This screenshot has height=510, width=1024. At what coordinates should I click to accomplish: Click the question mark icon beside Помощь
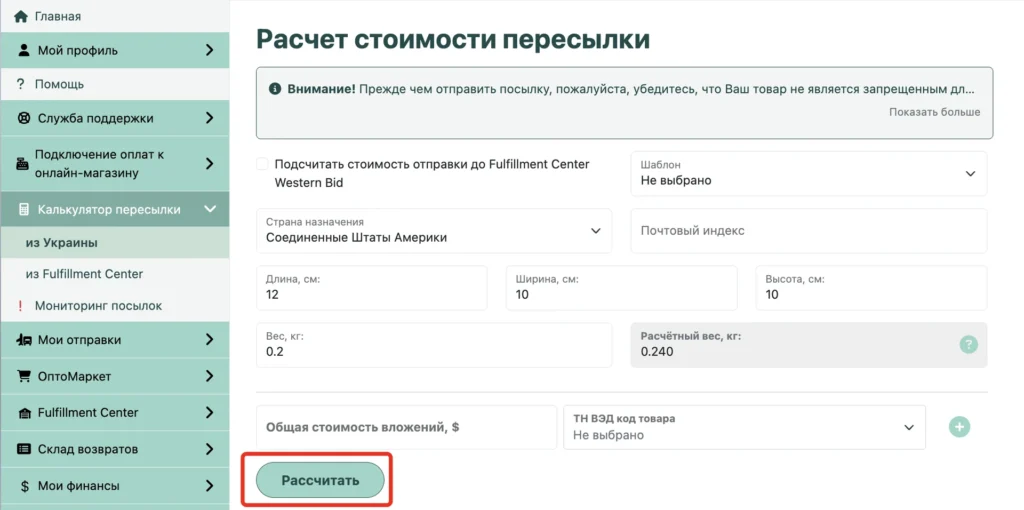tap(20, 84)
